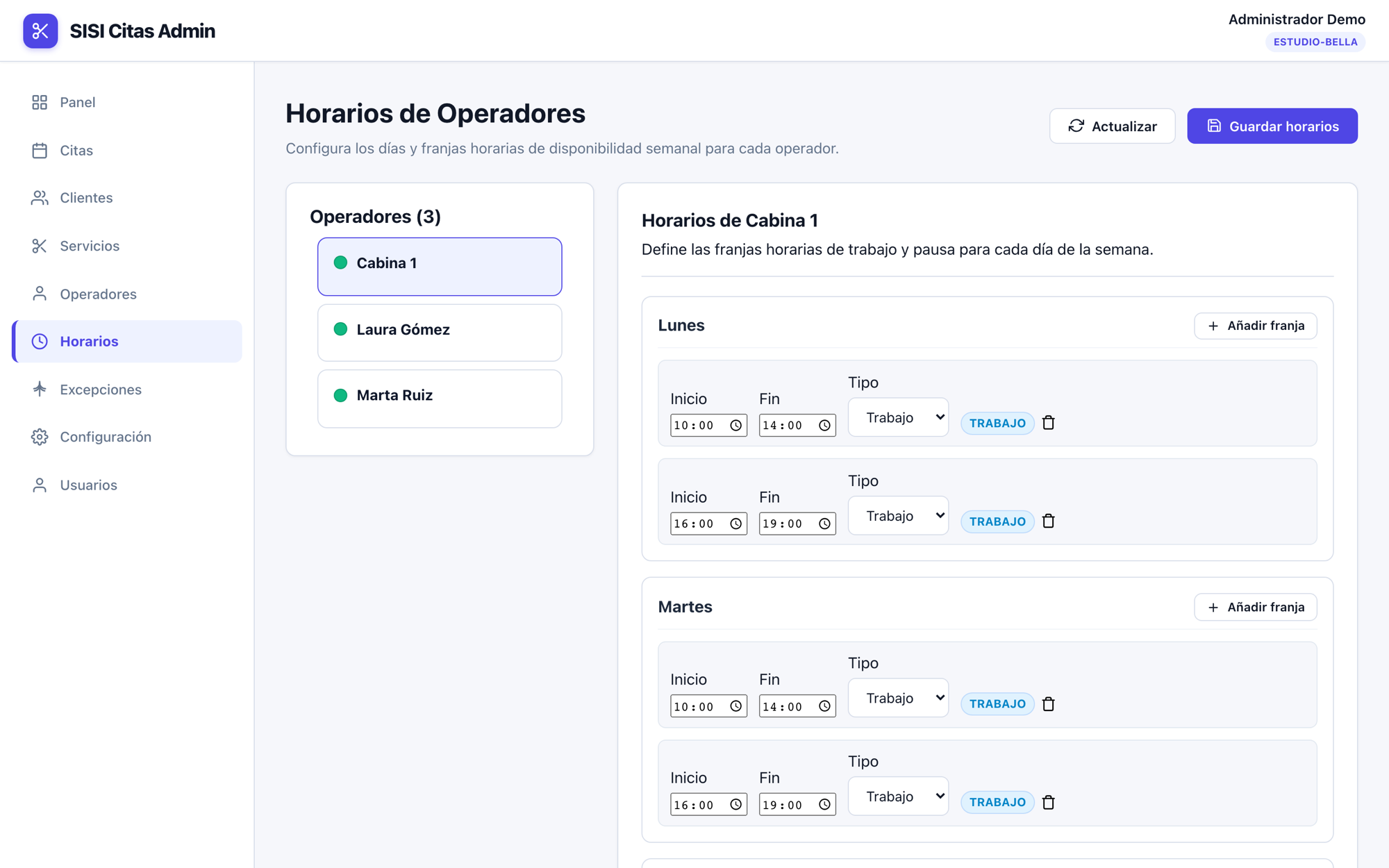Select operator Marta Ruiz
Viewport: 1389px width, 868px height.
click(x=440, y=399)
